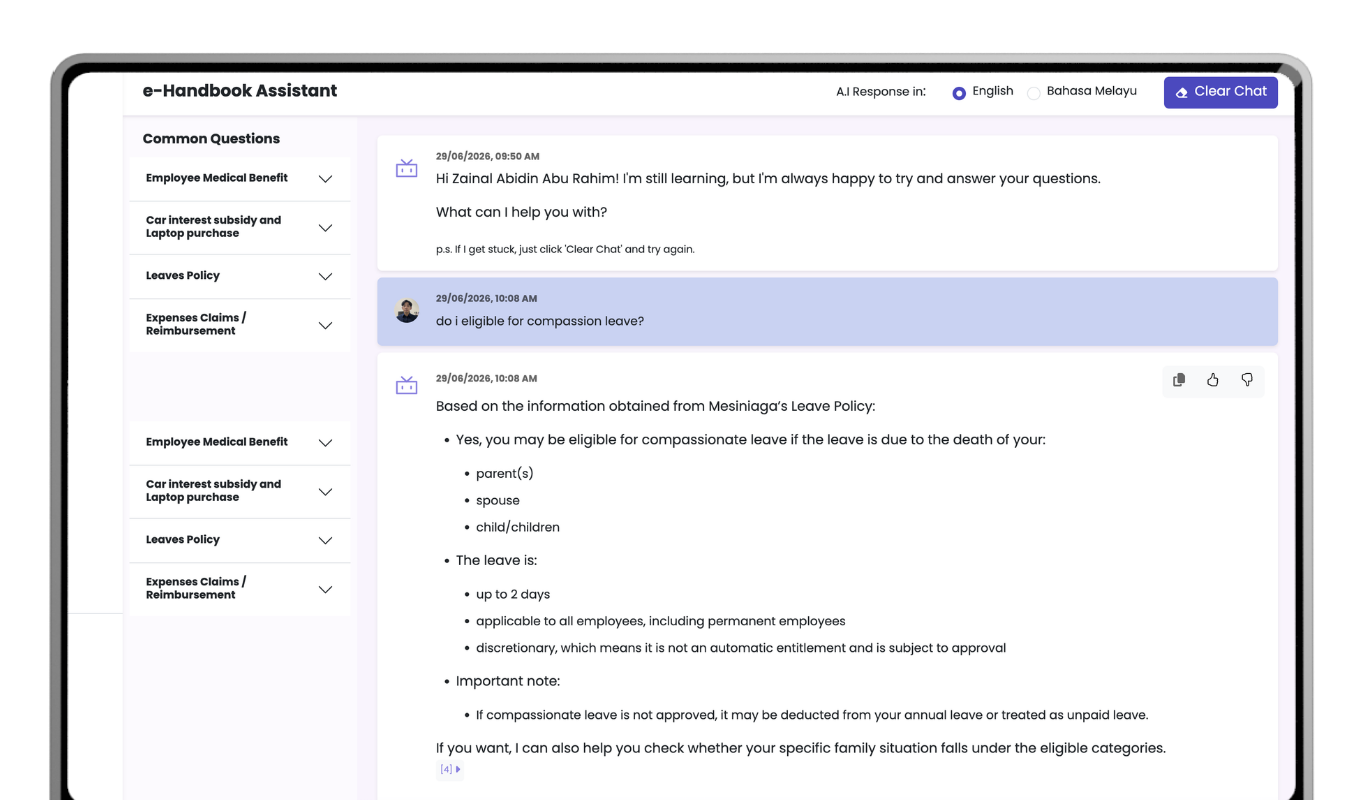The image size is (1350, 800).
Task: Expand chevron for Leaves Policy in lower list
Action: pyautogui.click(x=325, y=541)
